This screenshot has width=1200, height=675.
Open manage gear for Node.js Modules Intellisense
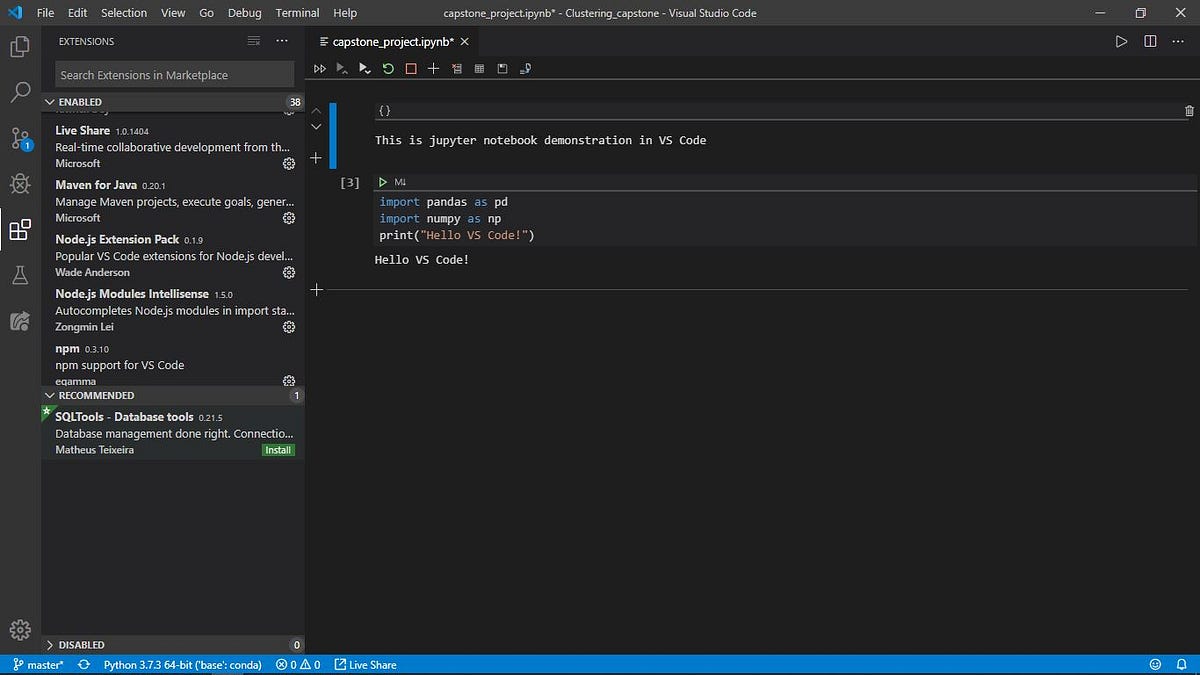pos(289,327)
